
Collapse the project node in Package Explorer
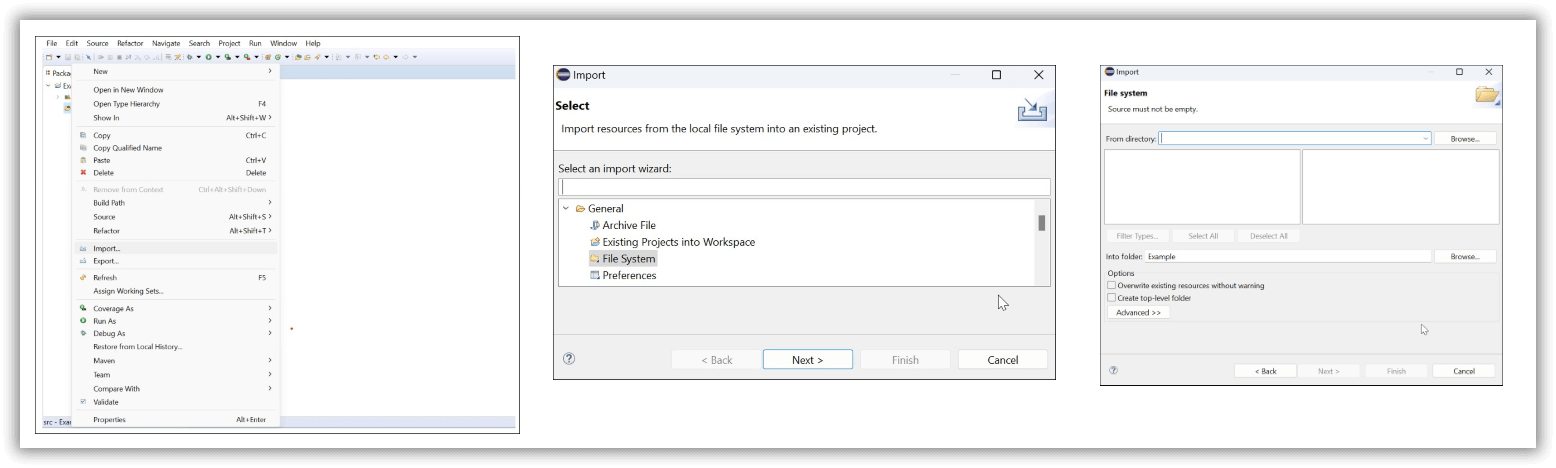coord(48,86)
